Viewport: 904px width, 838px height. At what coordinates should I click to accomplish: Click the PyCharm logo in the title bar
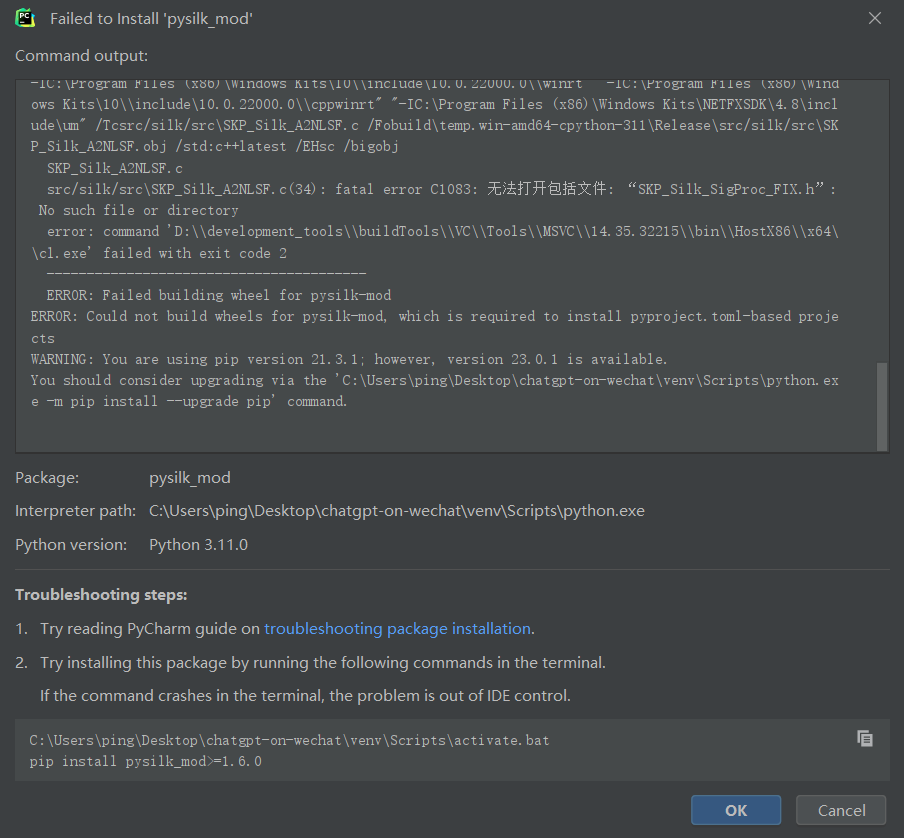23,17
